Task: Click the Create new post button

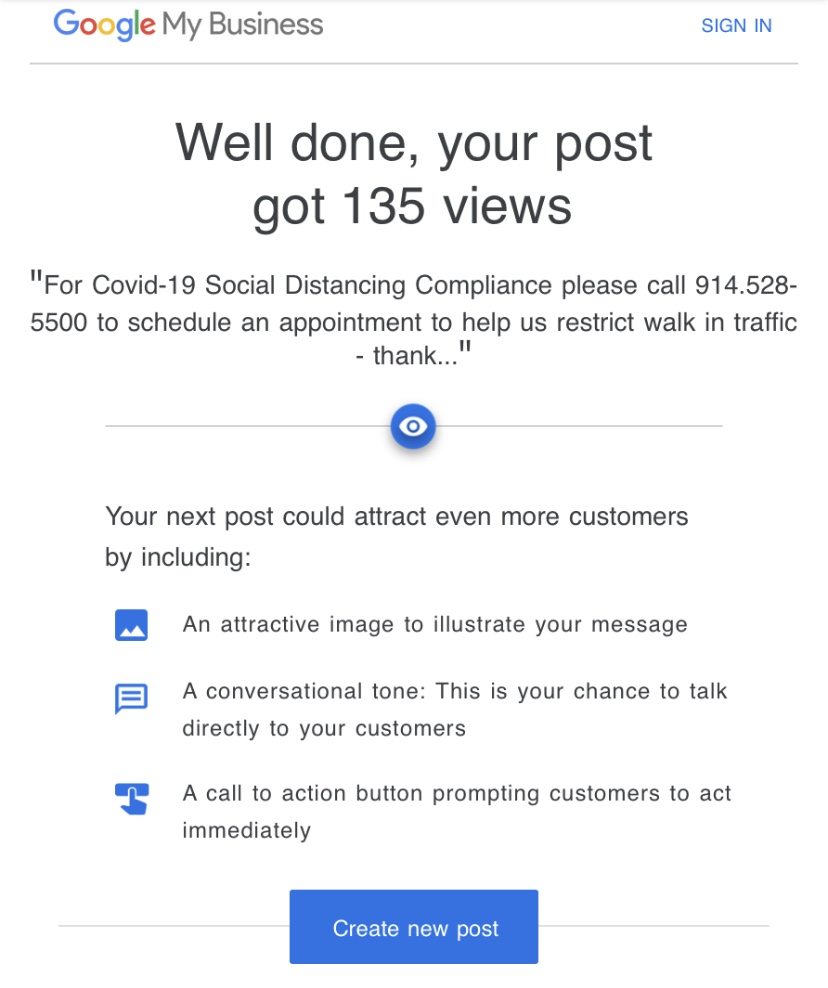Action: tap(413, 926)
